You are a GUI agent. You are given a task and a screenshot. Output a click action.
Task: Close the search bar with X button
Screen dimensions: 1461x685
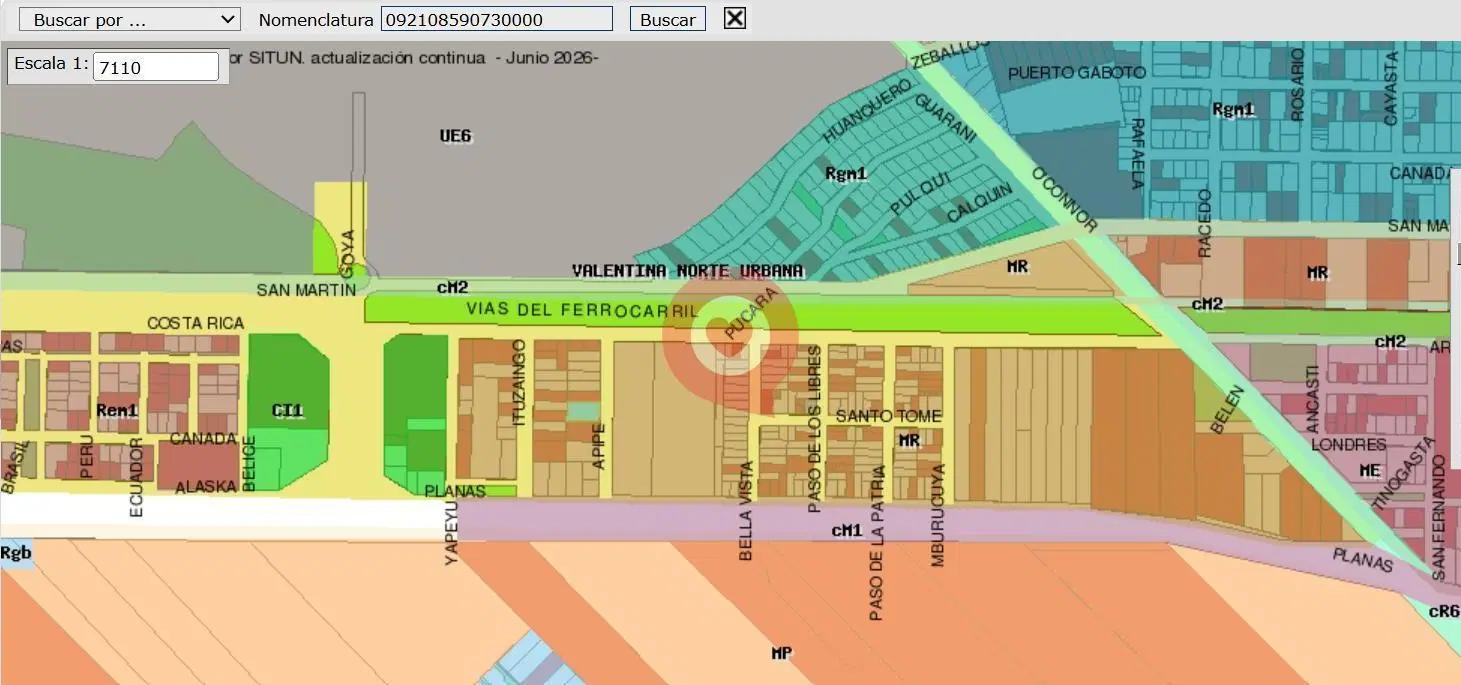point(735,18)
